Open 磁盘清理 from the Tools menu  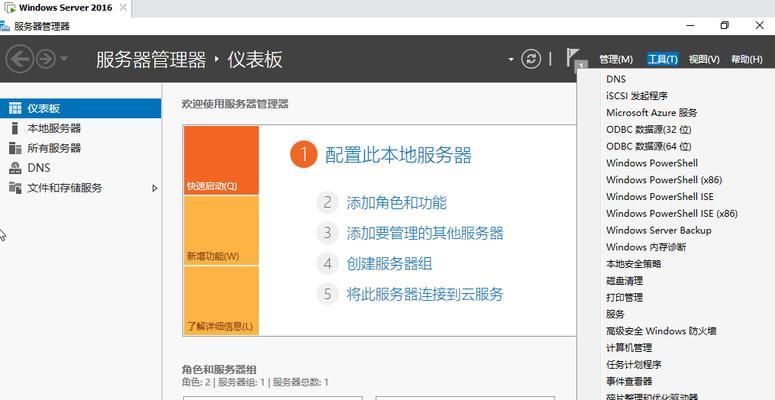tap(624, 280)
